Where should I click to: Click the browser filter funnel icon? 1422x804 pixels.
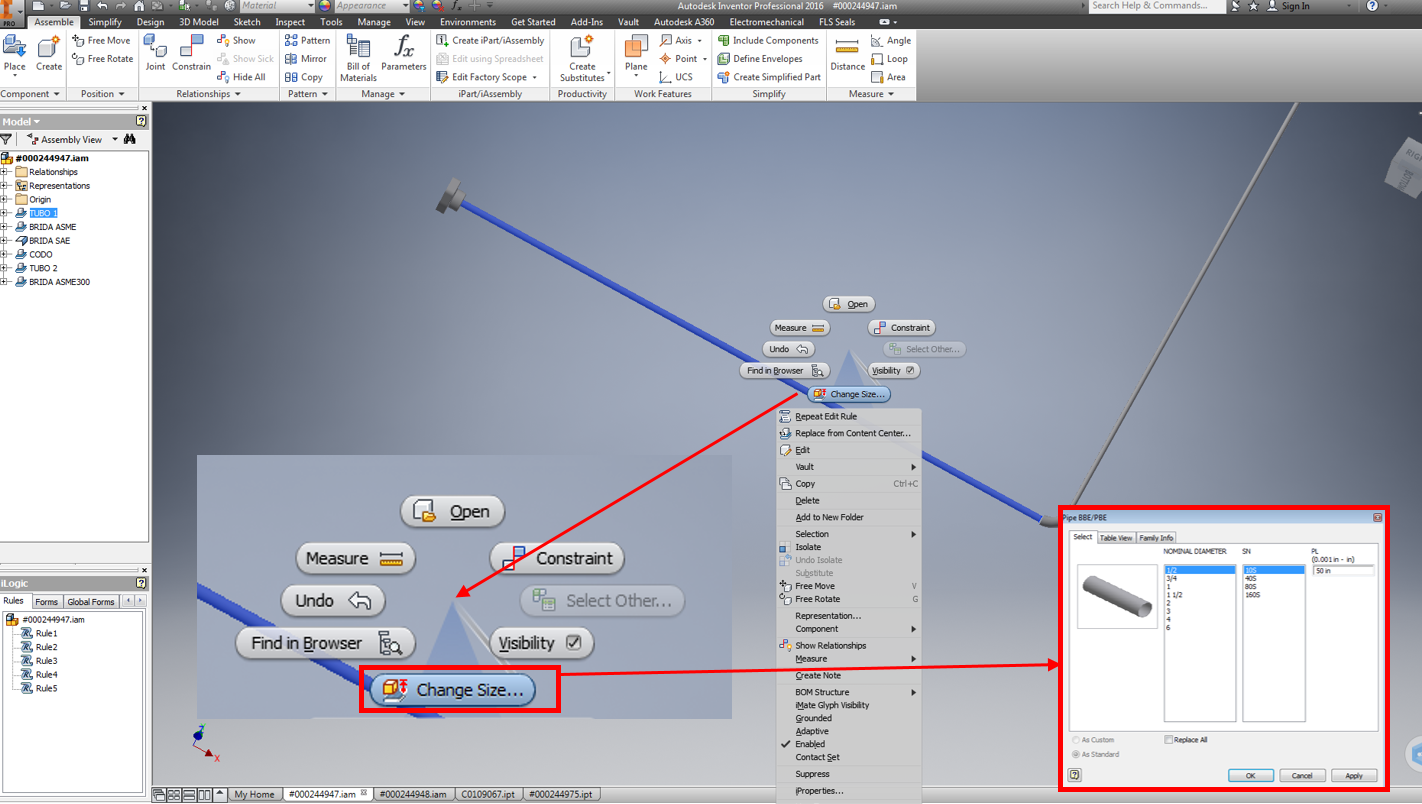pyautogui.click(x=6, y=139)
